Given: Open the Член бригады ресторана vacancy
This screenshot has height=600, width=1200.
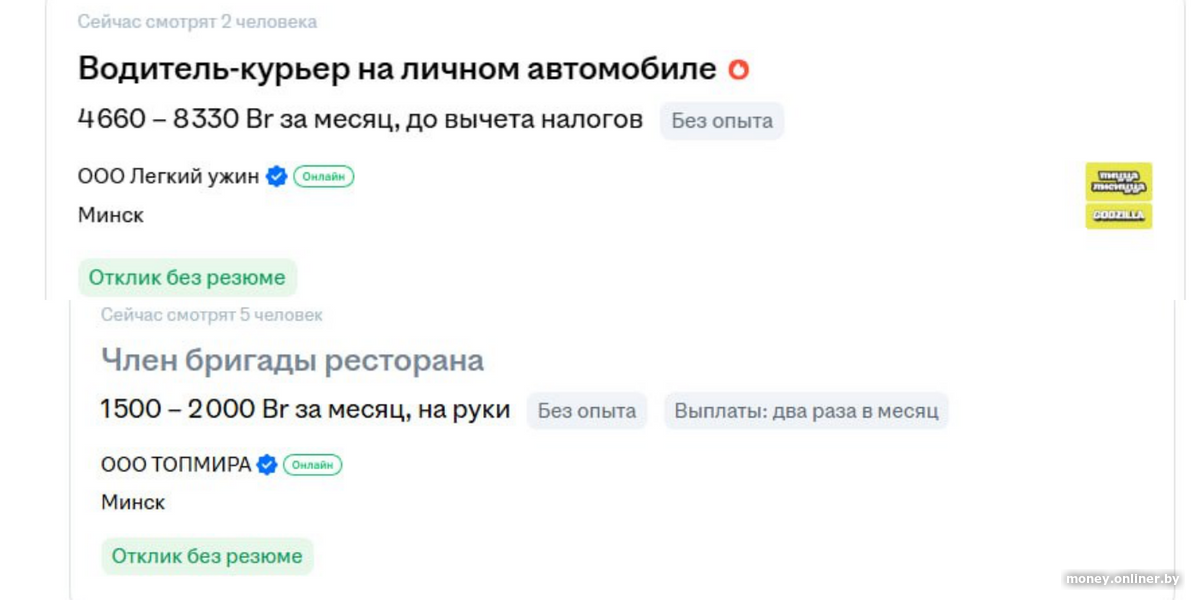Looking at the screenshot, I should [x=292, y=360].
